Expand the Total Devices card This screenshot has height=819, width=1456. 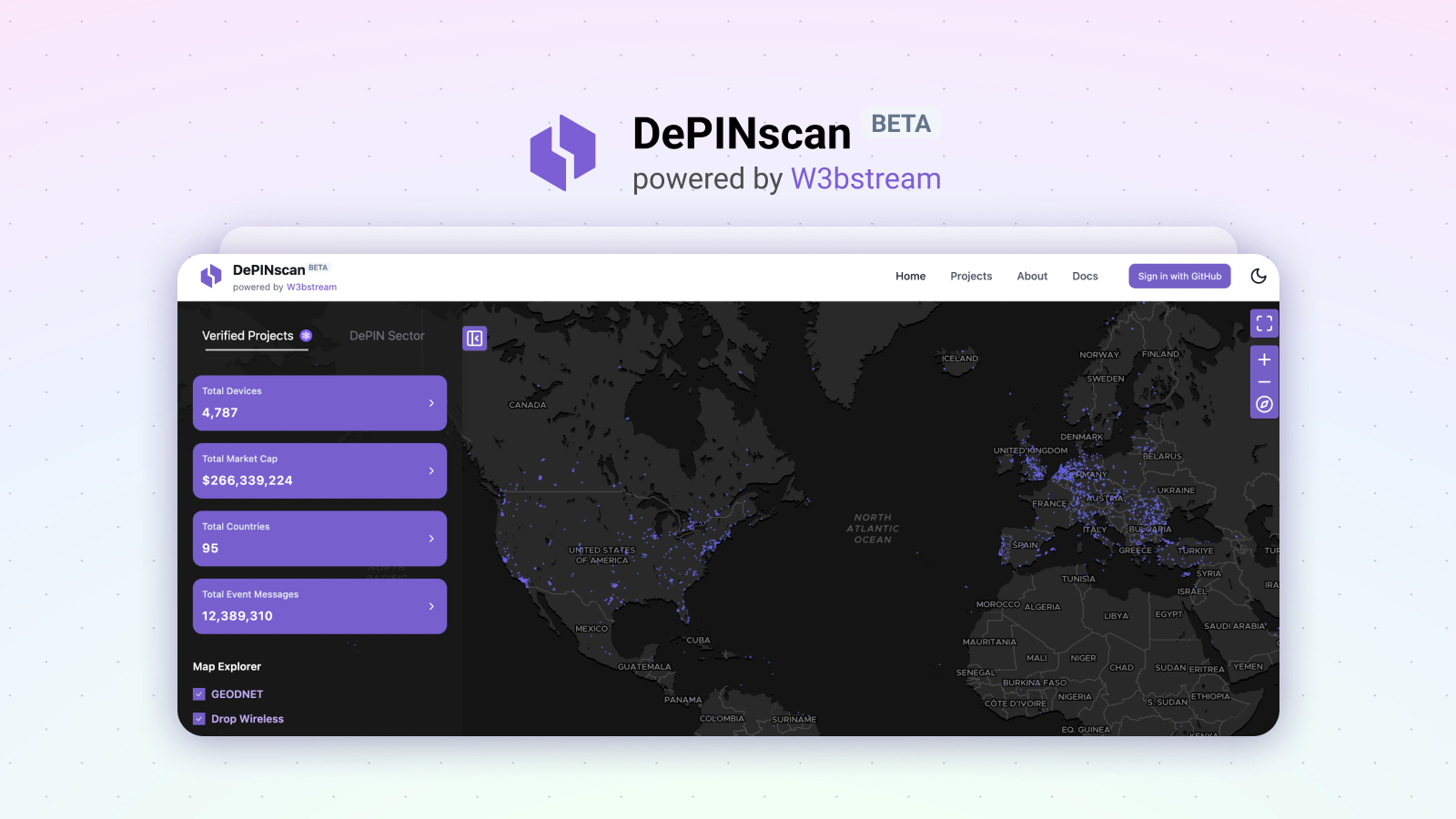318,403
